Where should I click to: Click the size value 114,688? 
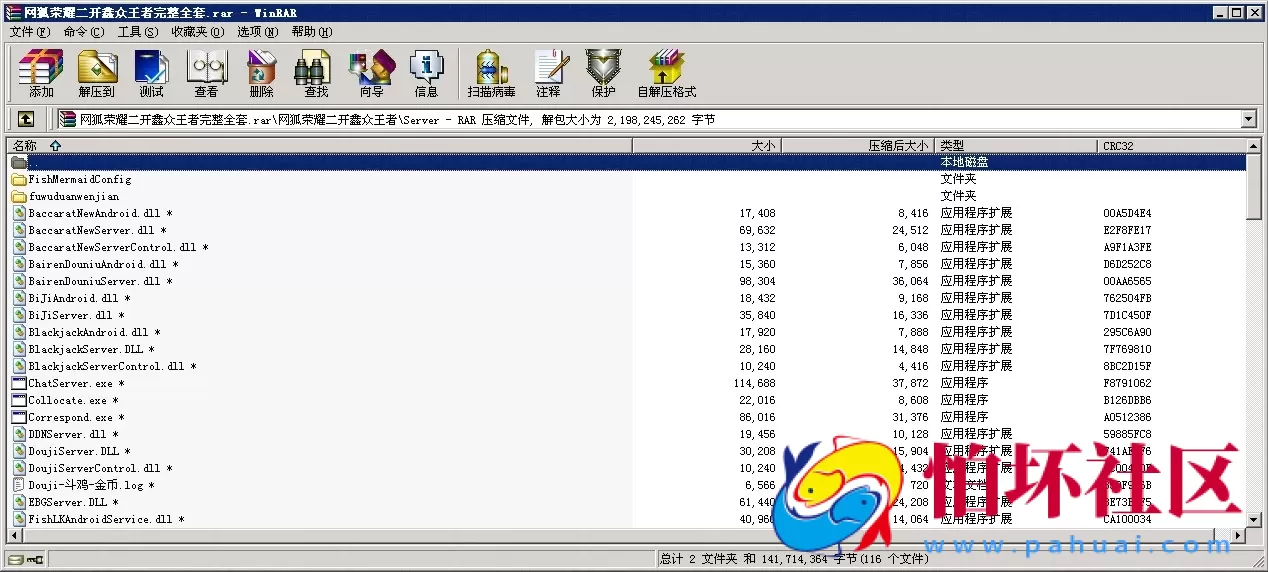755,383
